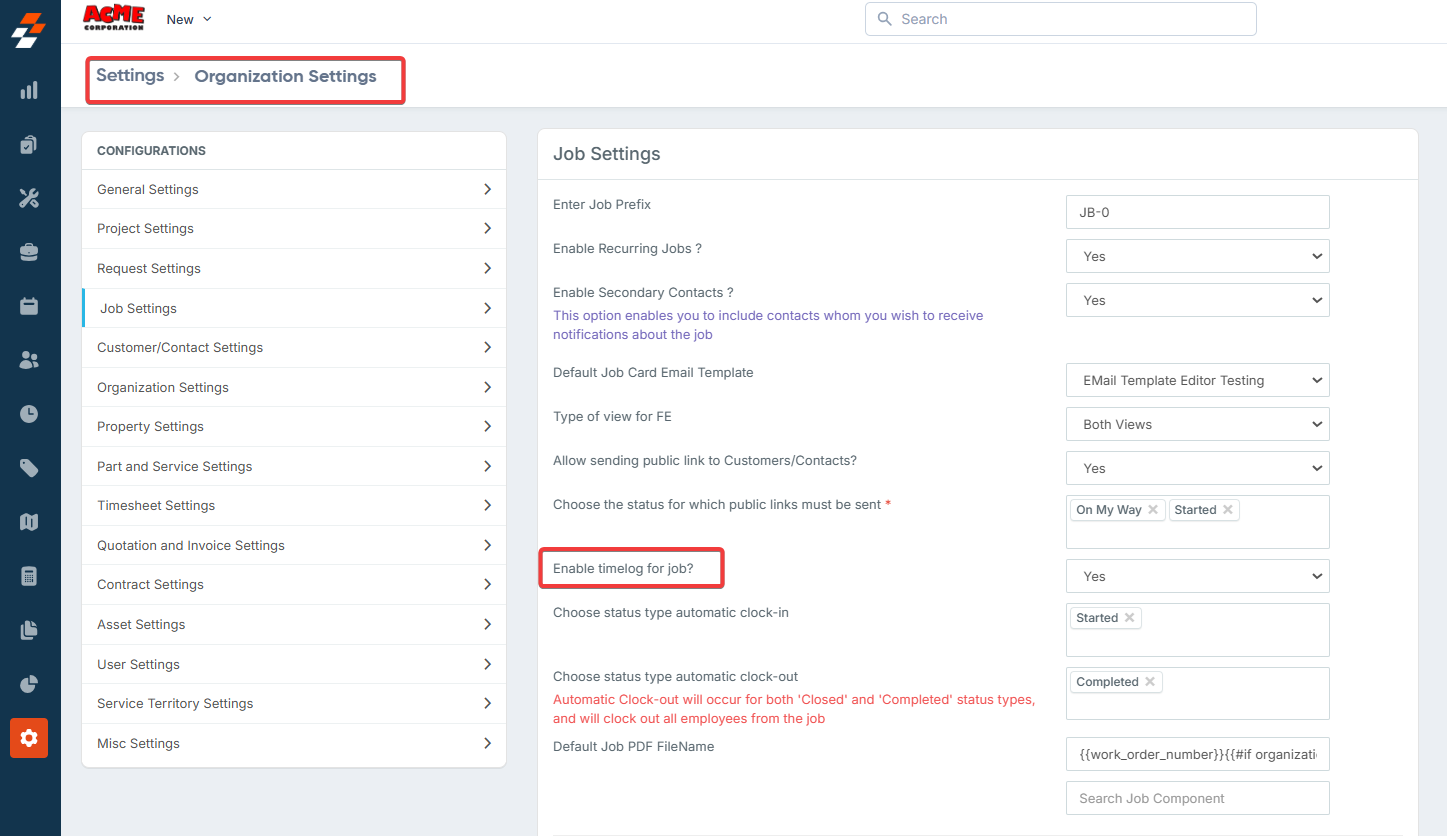
Task: Open the clock timesheet icon in sidebar
Action: 29,414
